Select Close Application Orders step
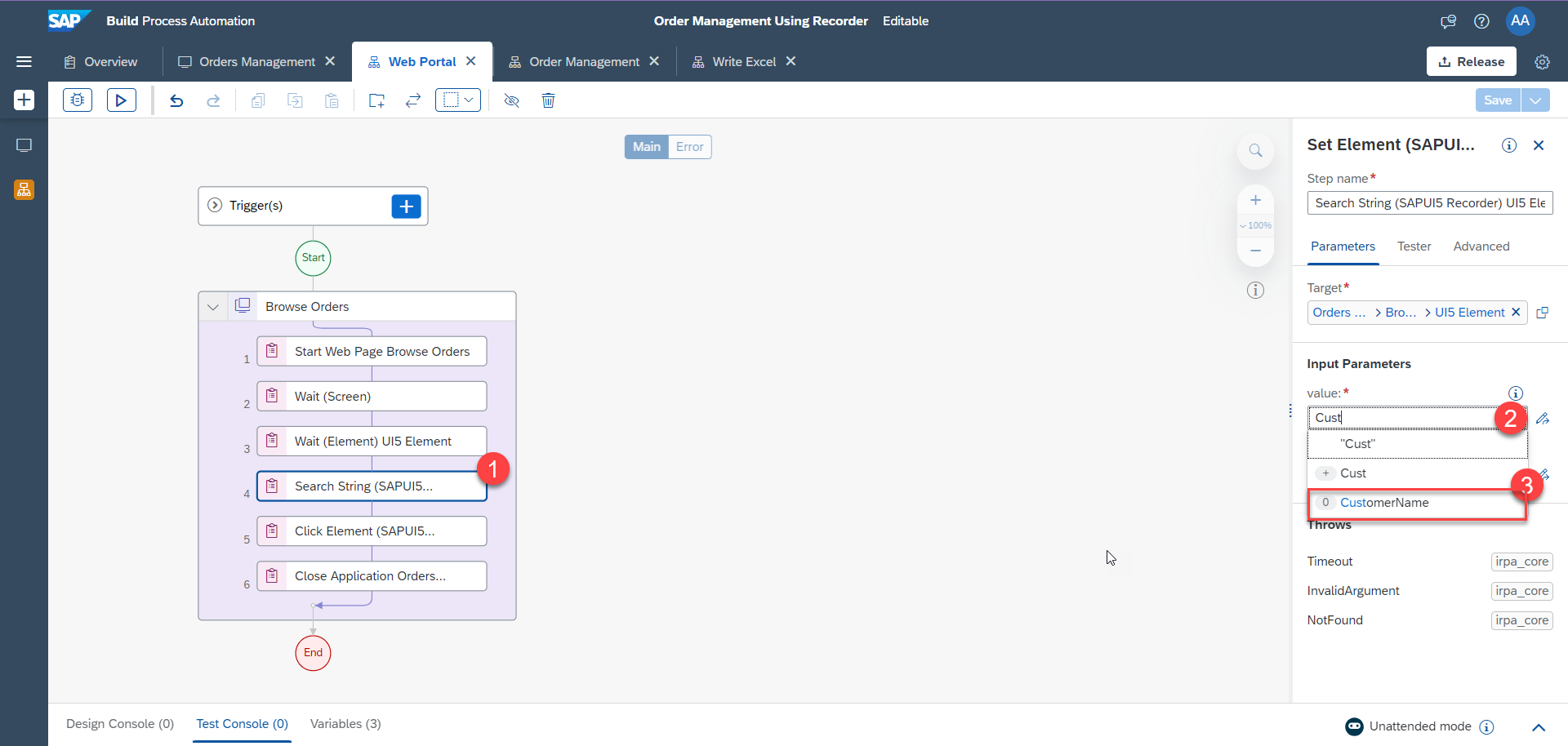1568x746 pixels. (372, 576)
